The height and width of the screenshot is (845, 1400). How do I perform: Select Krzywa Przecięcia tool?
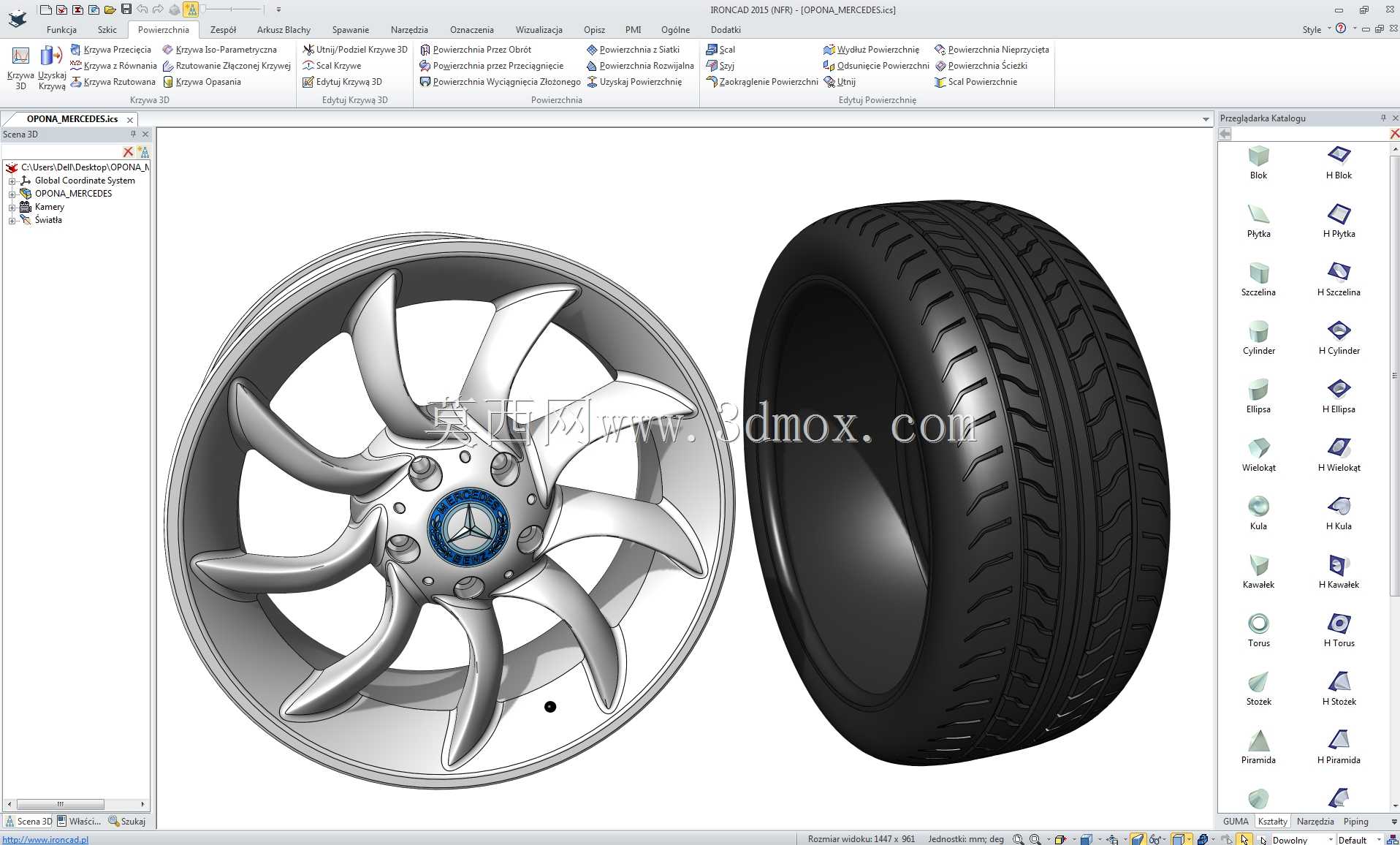[111, 50]
